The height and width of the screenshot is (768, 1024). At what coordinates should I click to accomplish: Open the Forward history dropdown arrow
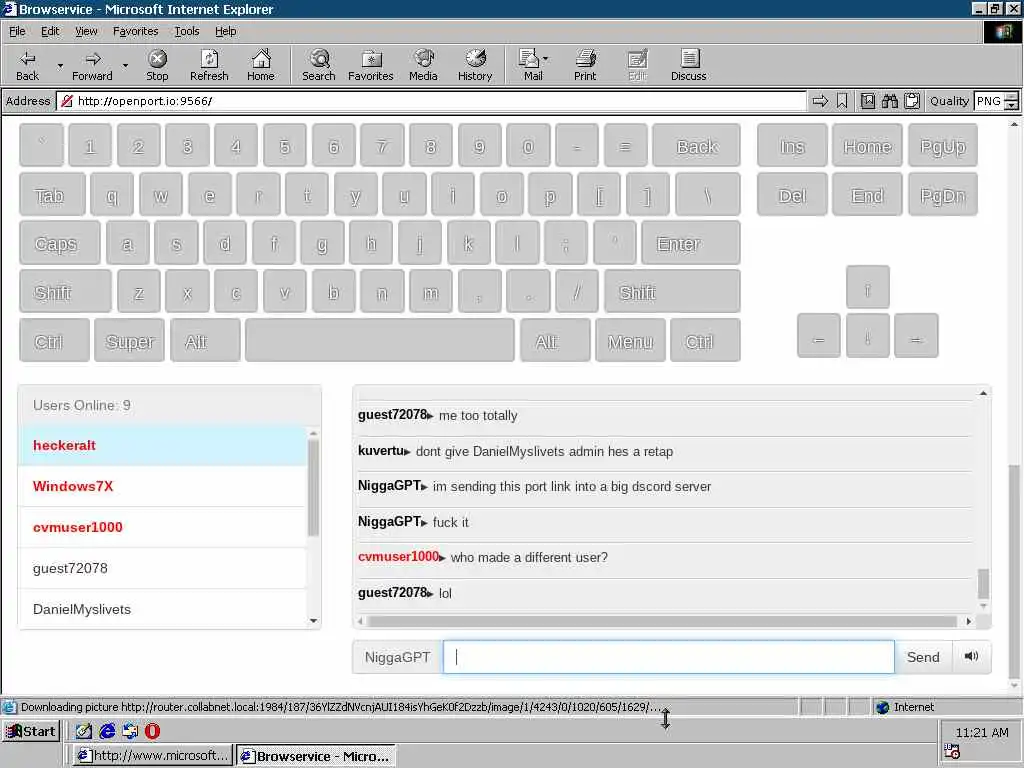click(x=125, y=66)
